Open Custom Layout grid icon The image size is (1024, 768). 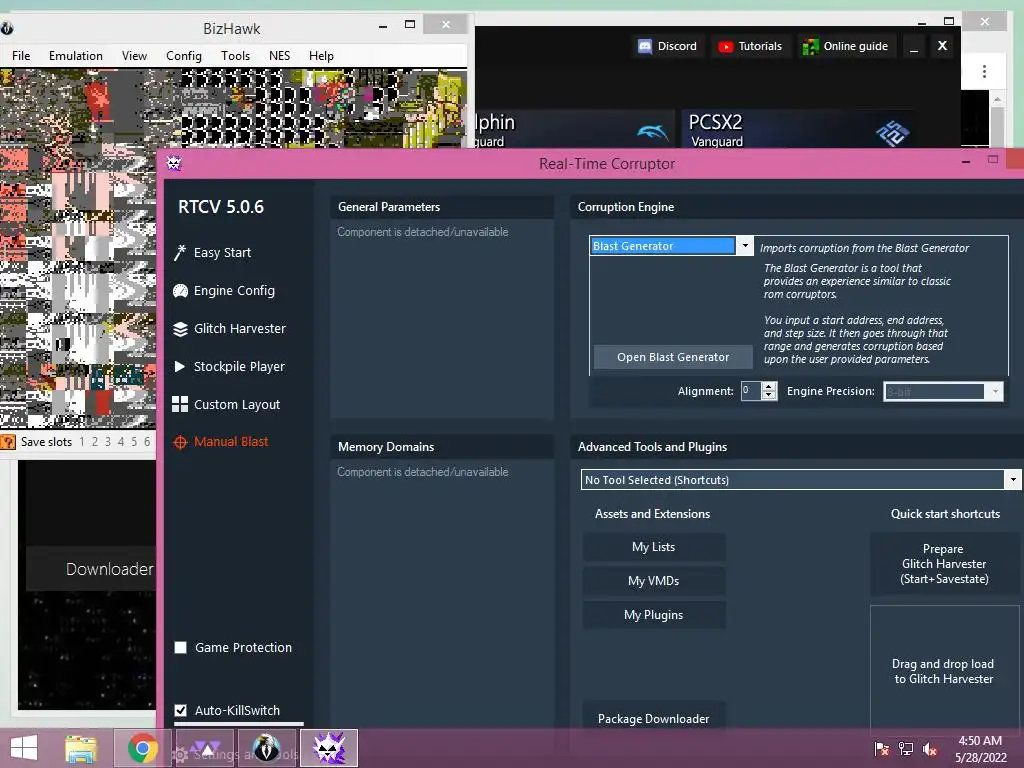point(180,405)
